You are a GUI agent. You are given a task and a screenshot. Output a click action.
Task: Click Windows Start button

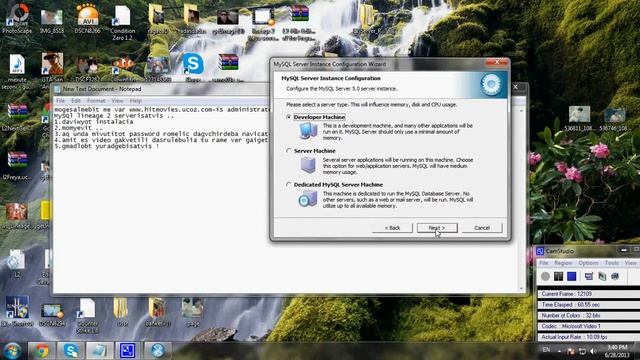pyautogui.click(x=12, y=350)
